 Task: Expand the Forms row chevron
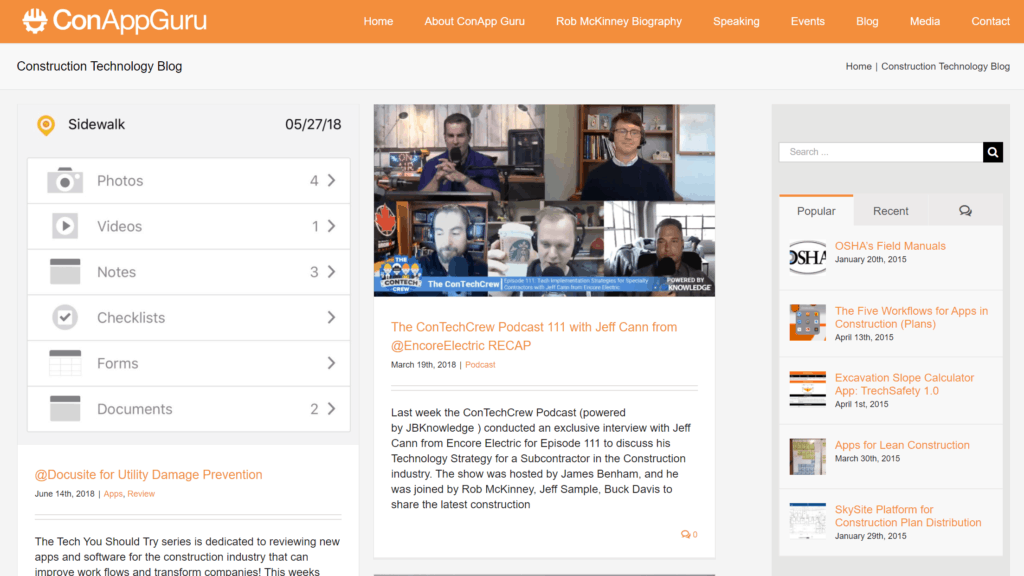coord(332,363)
